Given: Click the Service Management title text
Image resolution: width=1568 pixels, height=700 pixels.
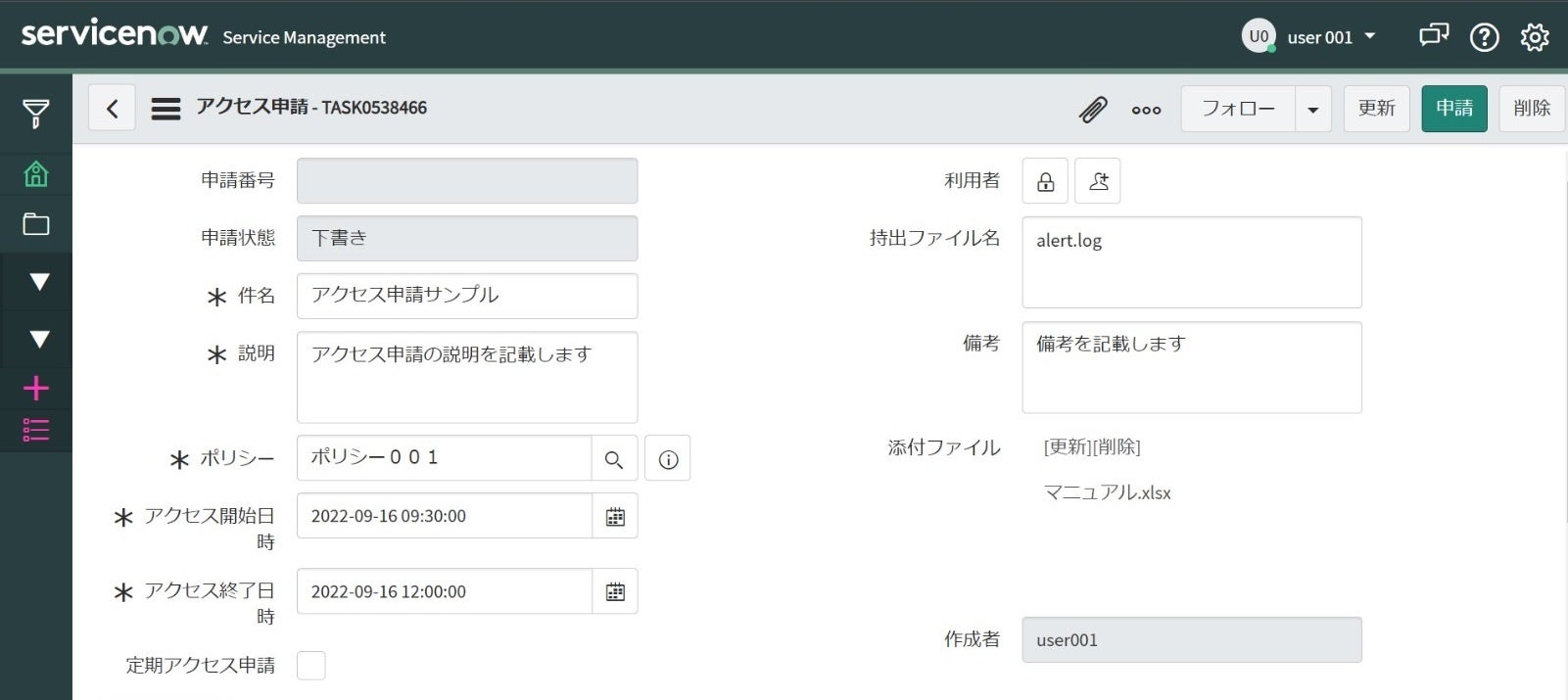Looking at the screenshot, I should (x=304, y=37).
